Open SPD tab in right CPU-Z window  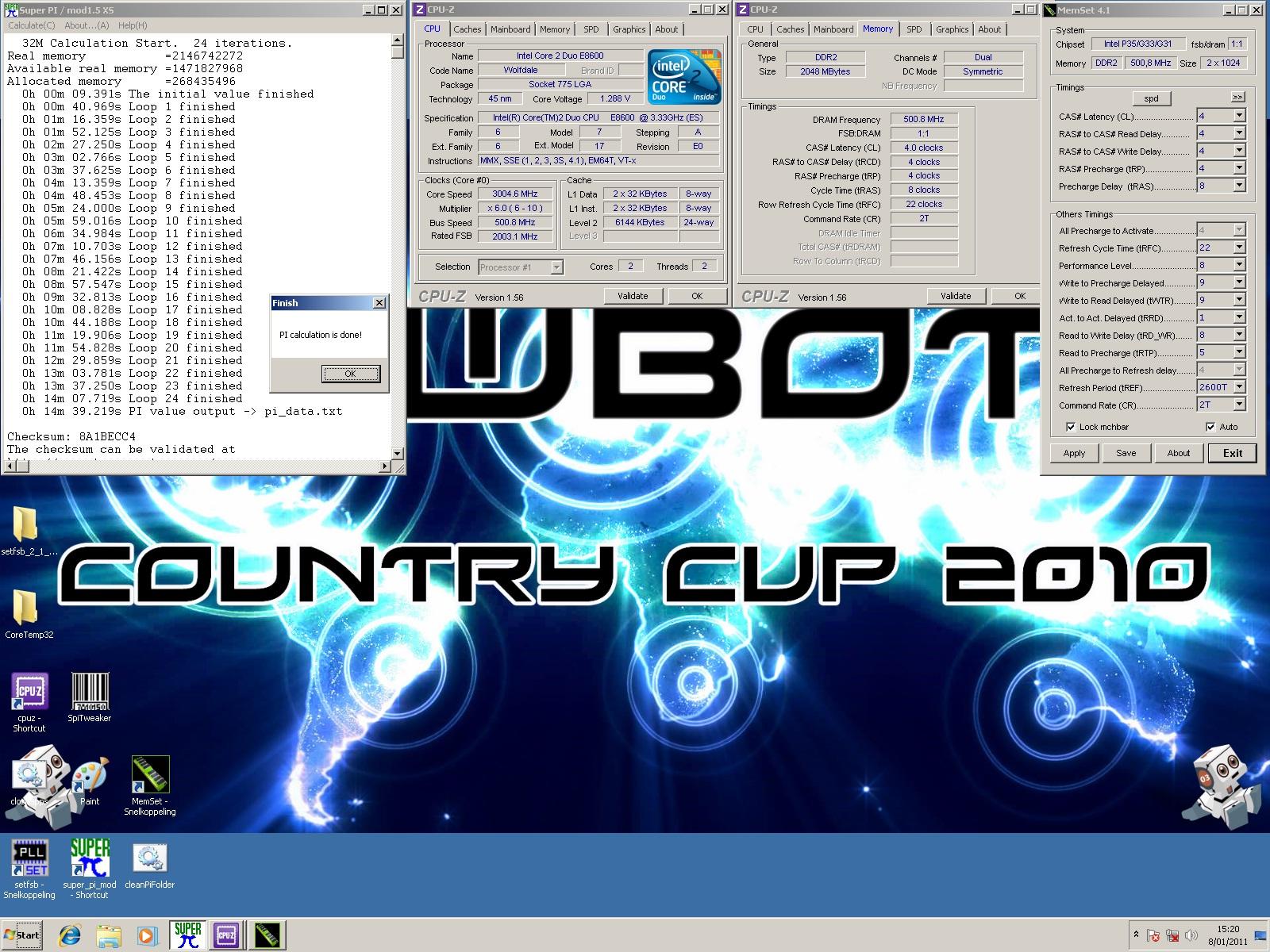[914, 29]
